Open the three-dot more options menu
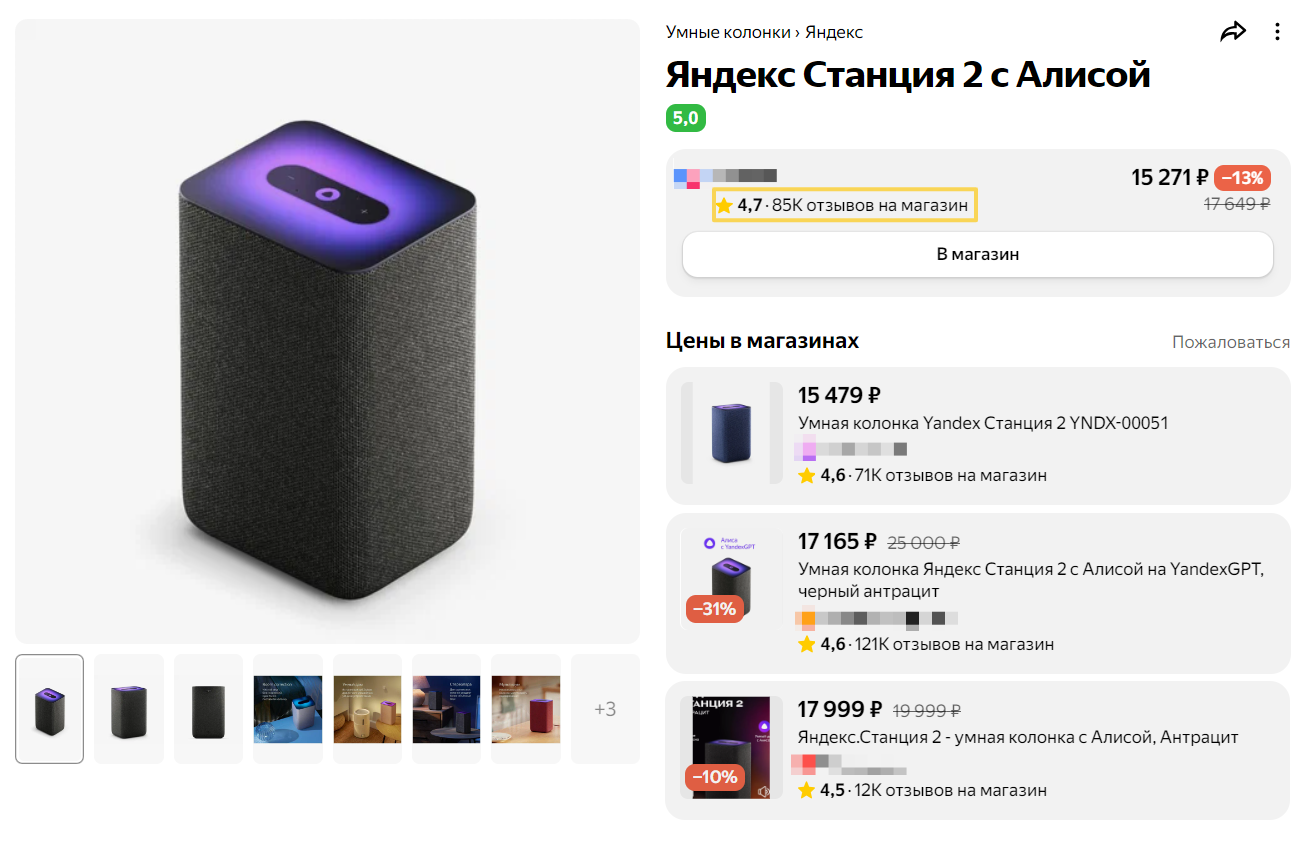The width and height of the screenshot is (1307, 845). [x=1277, y=32]
